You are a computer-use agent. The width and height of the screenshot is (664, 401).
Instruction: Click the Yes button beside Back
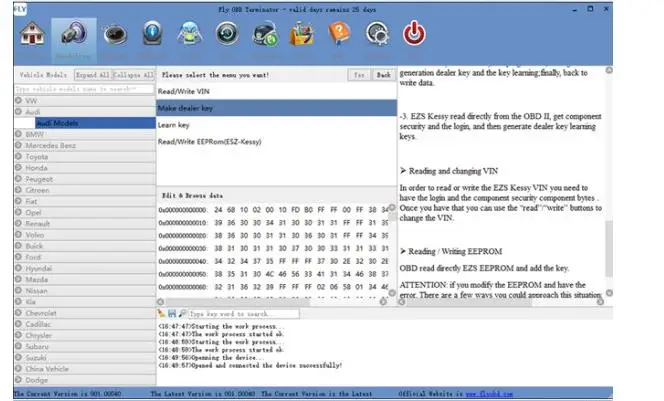point(359,75)
